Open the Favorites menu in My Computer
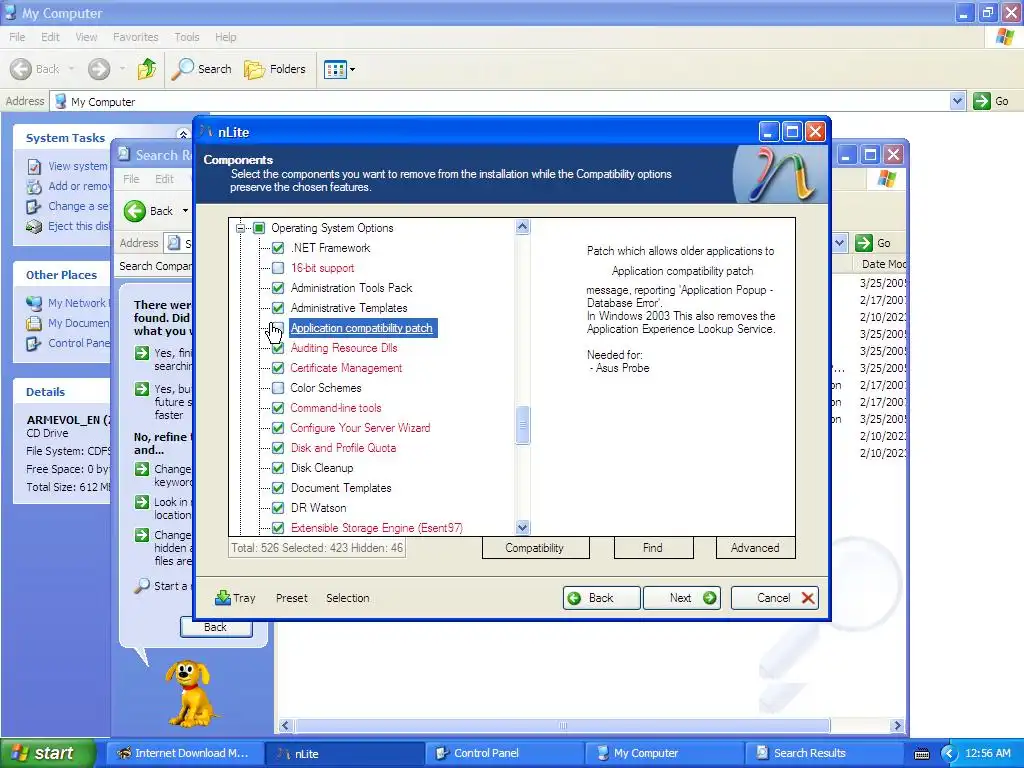The width and height of the screenshot is (1024, 768). pos(136,37)
